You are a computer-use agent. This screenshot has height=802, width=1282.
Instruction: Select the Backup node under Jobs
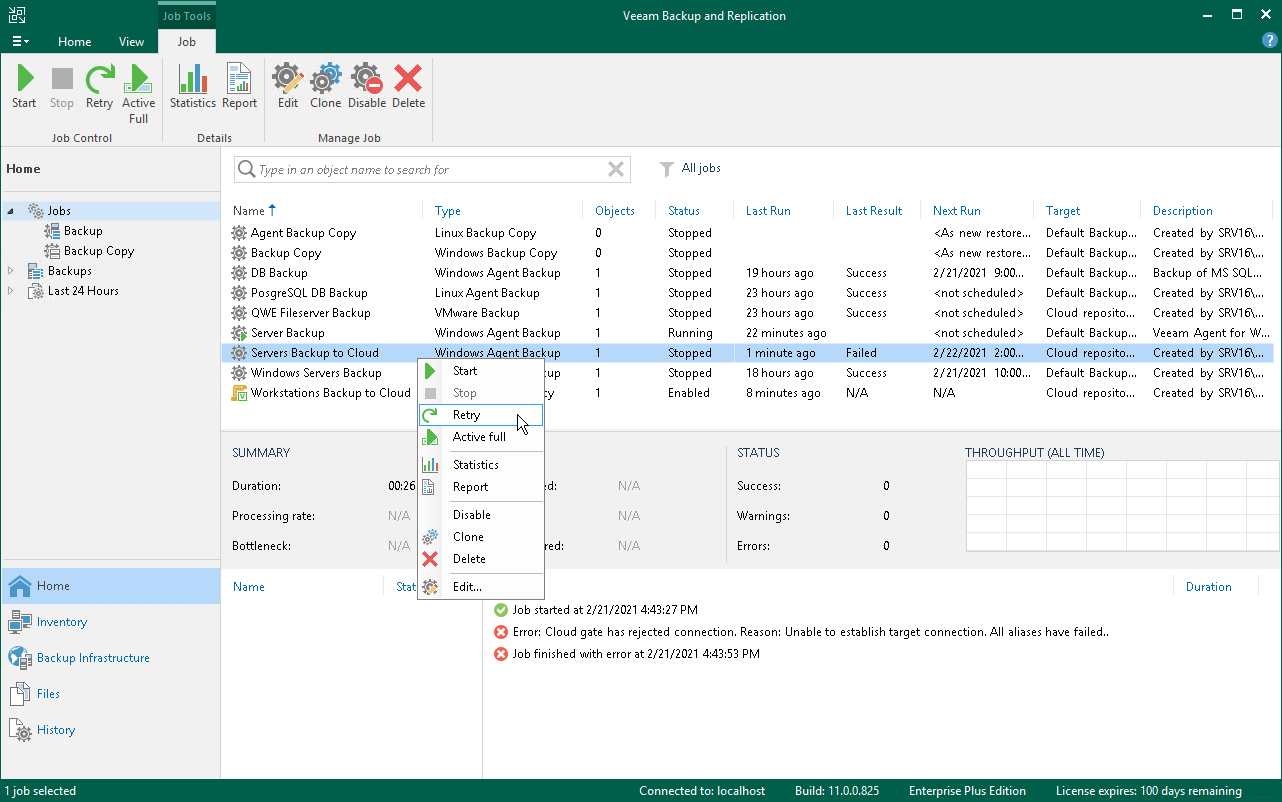click(x=83, y=231)
